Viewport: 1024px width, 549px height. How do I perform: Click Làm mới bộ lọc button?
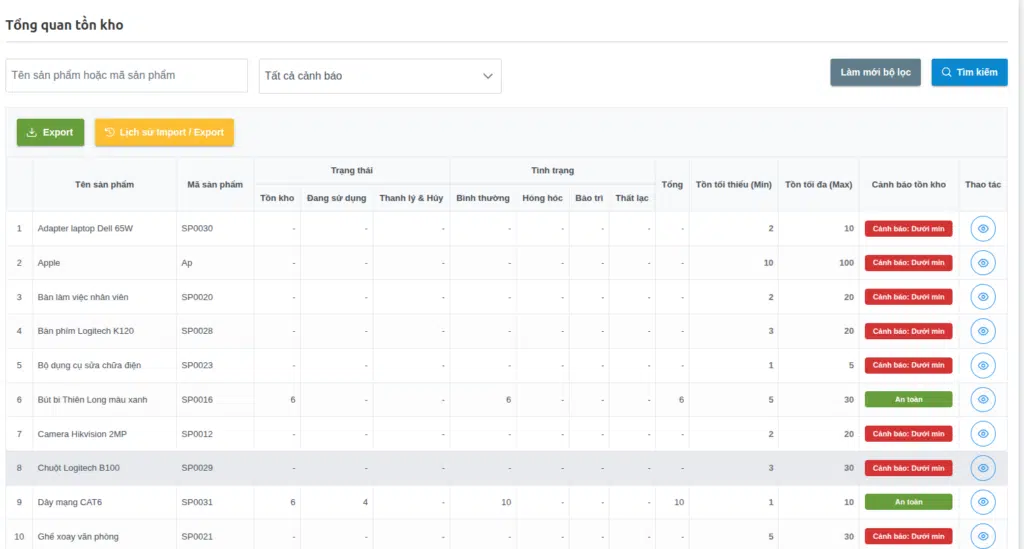(x=875, y=72)
